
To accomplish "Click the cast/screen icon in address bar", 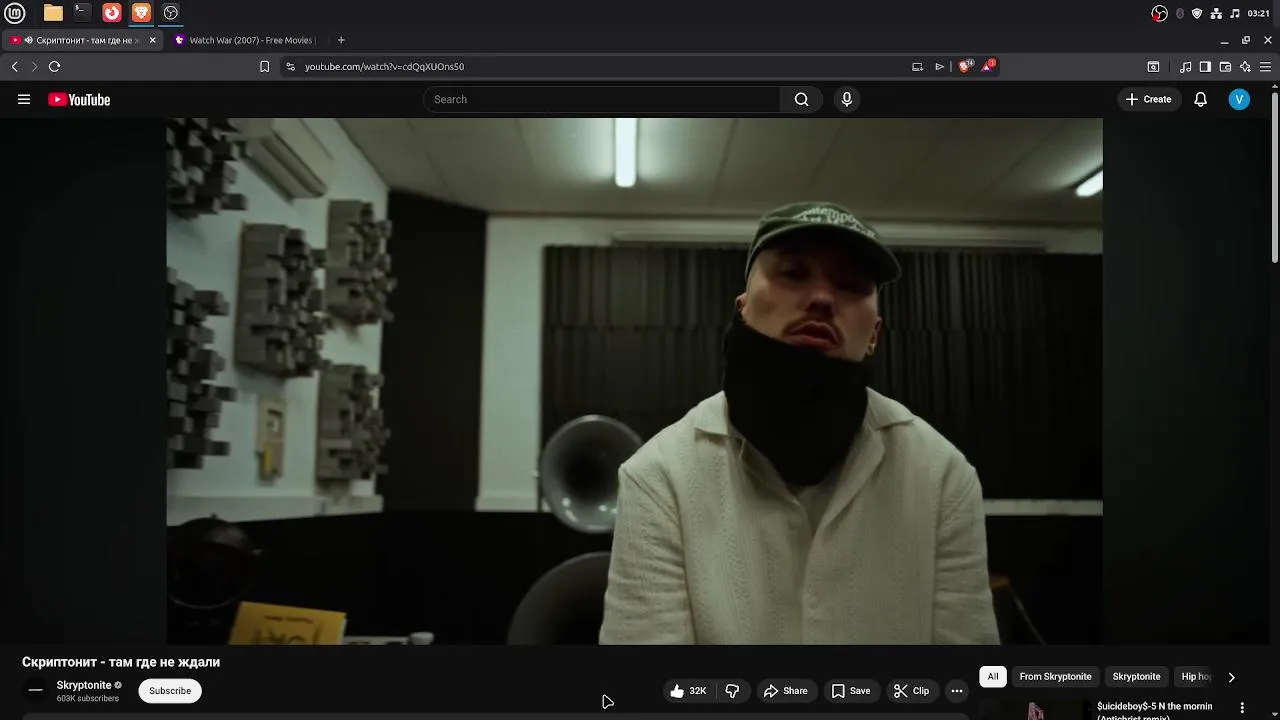I will click(917, 66).
